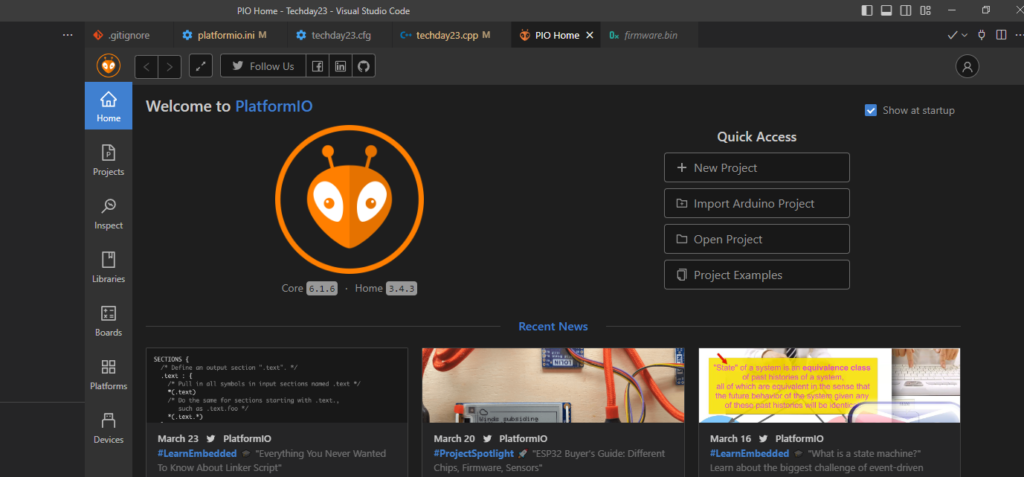Click the PlatformIO serial monitor plug icon

point(983,35)
